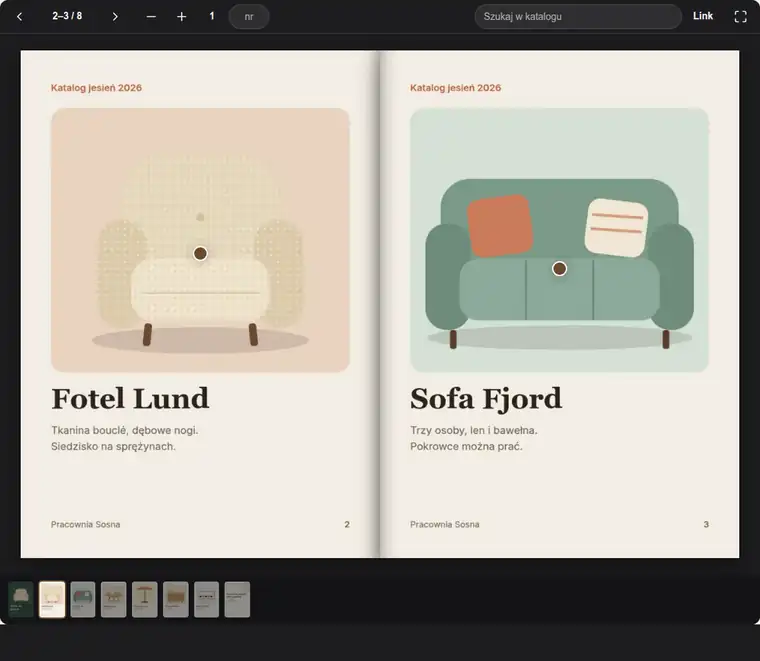
Task: Zoom in with the plus icon
Action: pyautogui.click(x=182, y=16)
